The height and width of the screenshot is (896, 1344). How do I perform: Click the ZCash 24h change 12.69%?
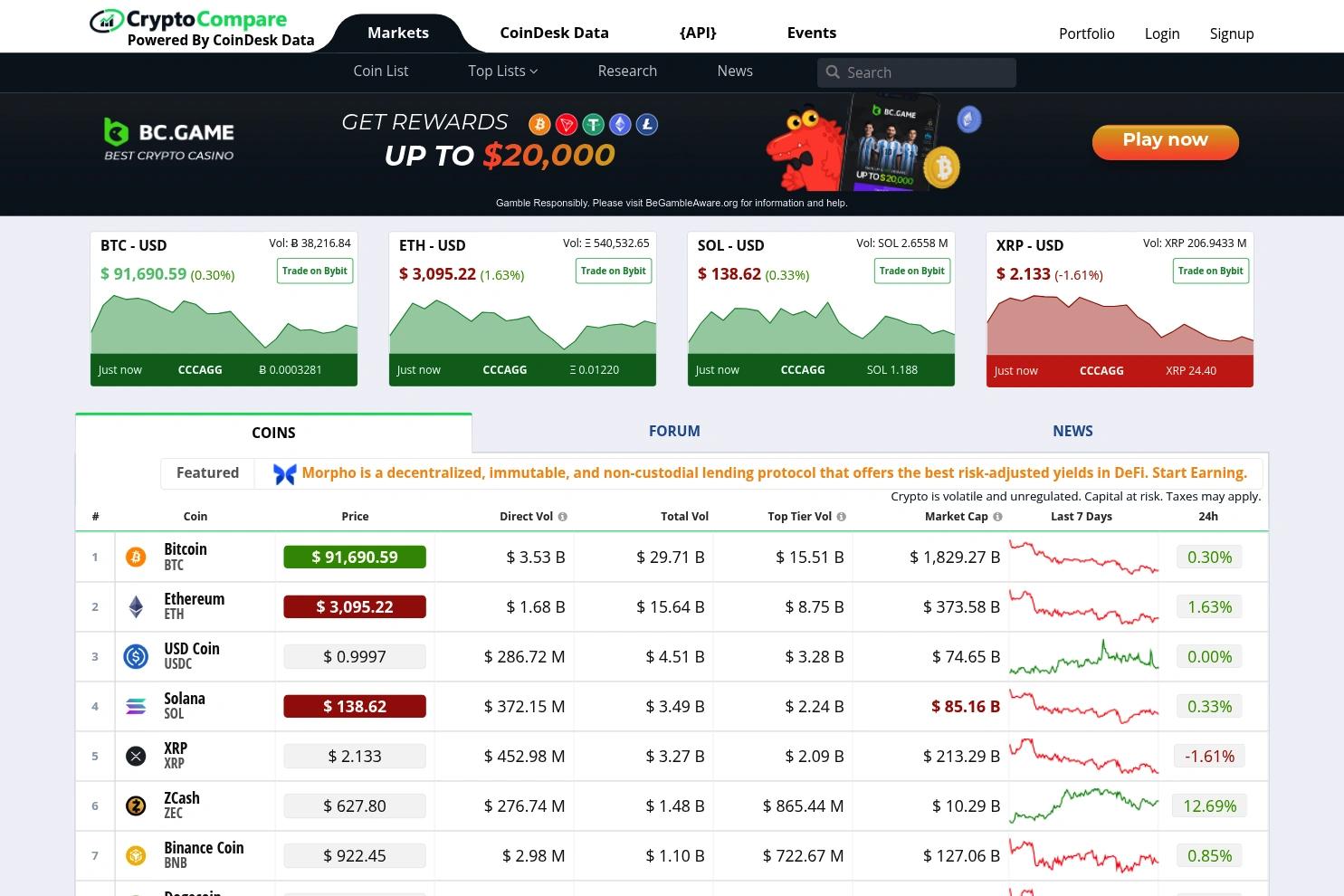(x=1209, y=806)
